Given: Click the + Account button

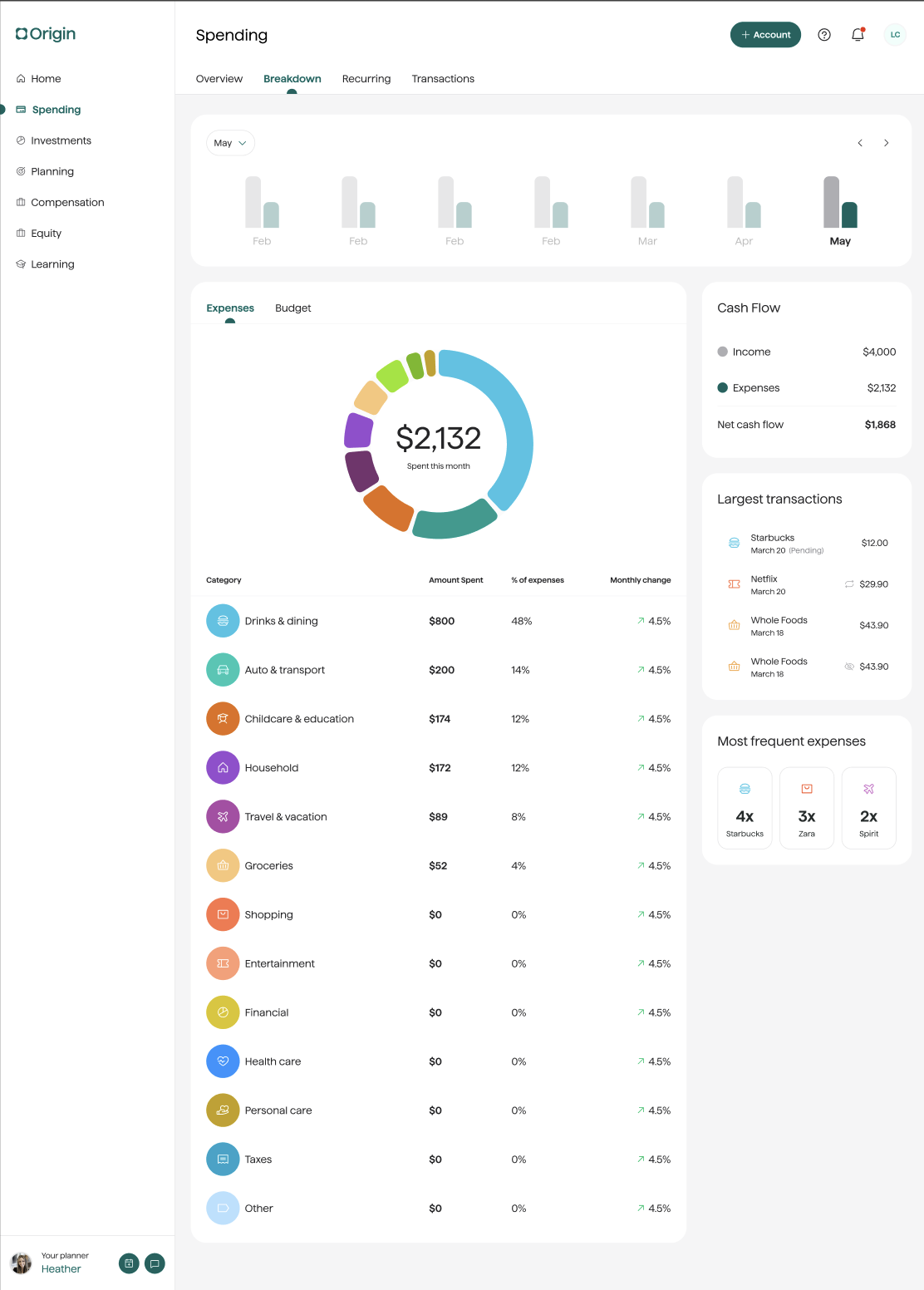Looking at the screenshot, I should 765,35.
